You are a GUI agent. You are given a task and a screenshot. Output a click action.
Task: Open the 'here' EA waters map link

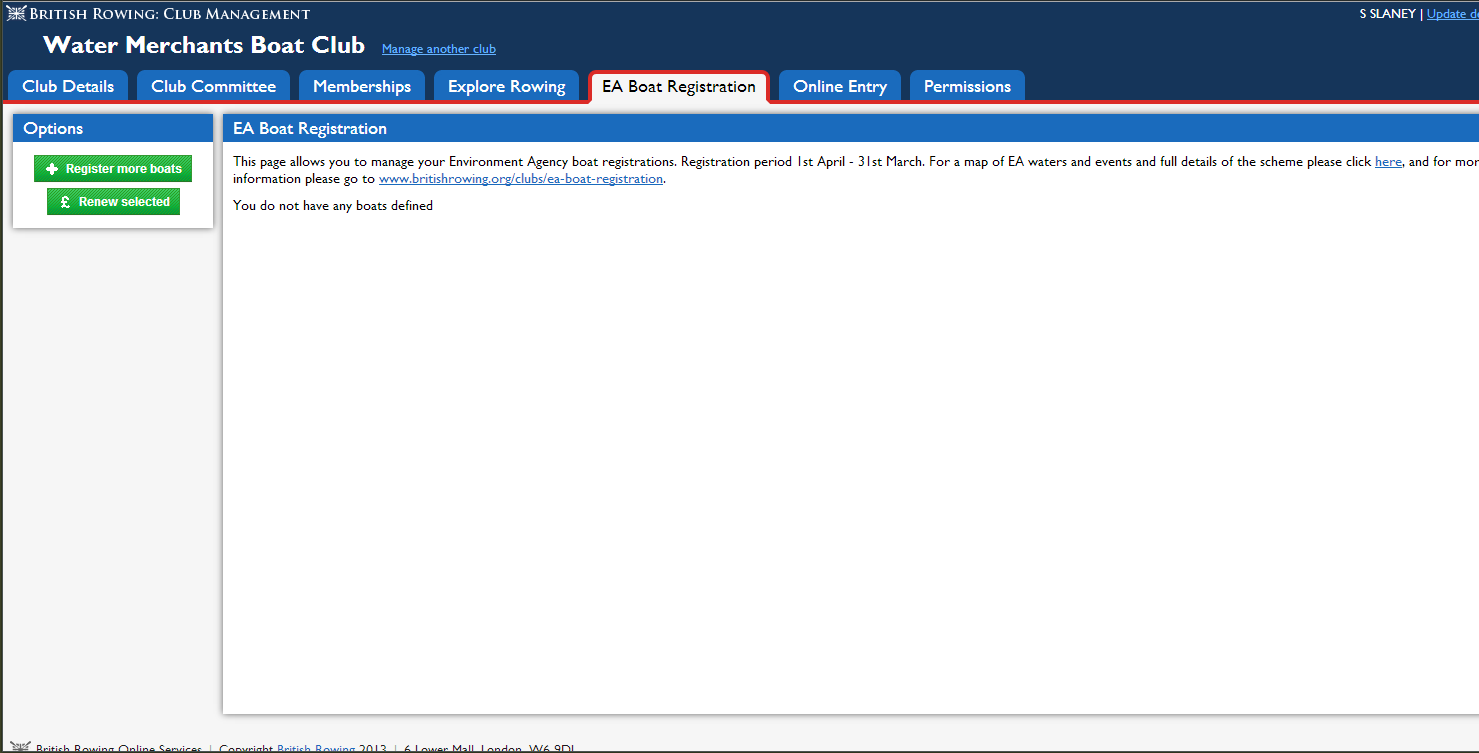point(1388,162)
